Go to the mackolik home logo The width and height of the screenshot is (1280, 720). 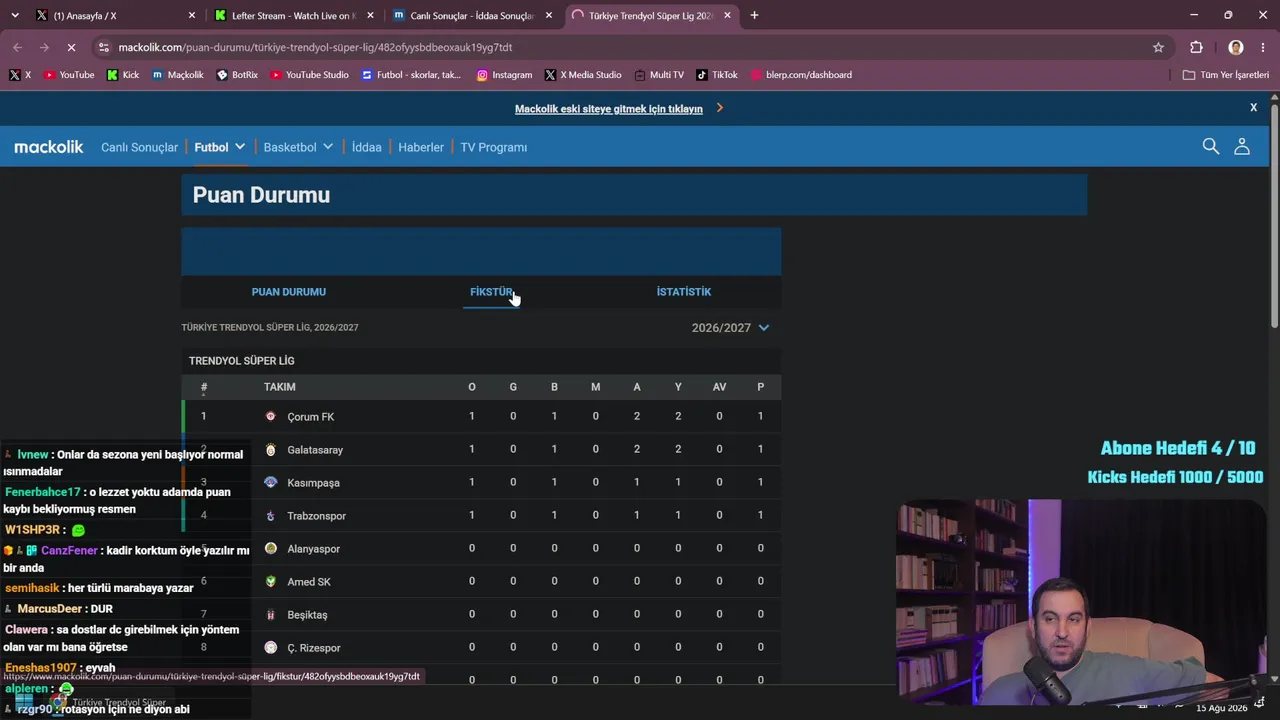pos(49,147)
